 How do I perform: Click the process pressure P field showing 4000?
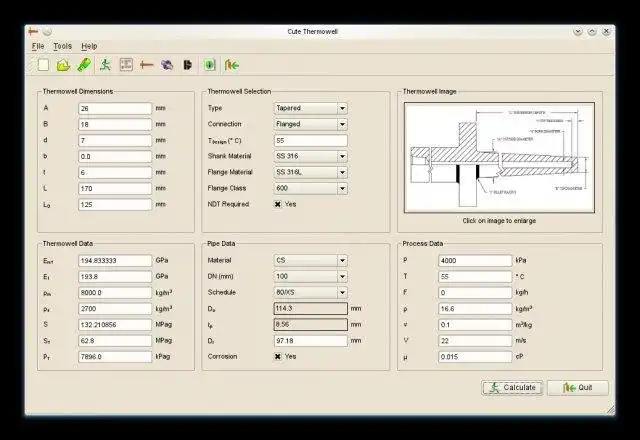click(475, 260)
